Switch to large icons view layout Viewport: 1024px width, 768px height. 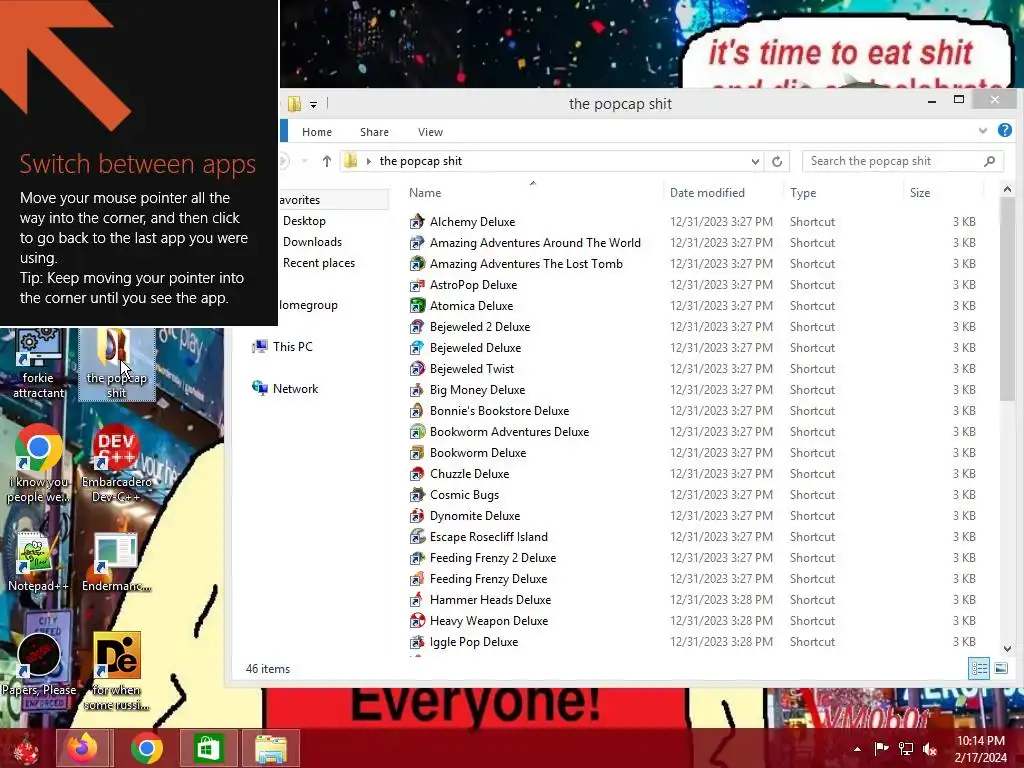pos(1000,668)
